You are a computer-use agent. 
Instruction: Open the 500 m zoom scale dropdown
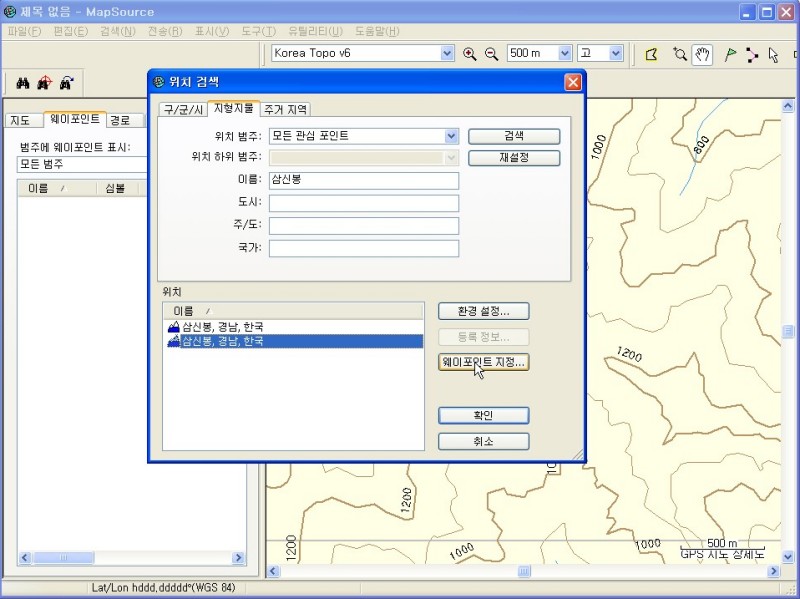coord(565,53)
